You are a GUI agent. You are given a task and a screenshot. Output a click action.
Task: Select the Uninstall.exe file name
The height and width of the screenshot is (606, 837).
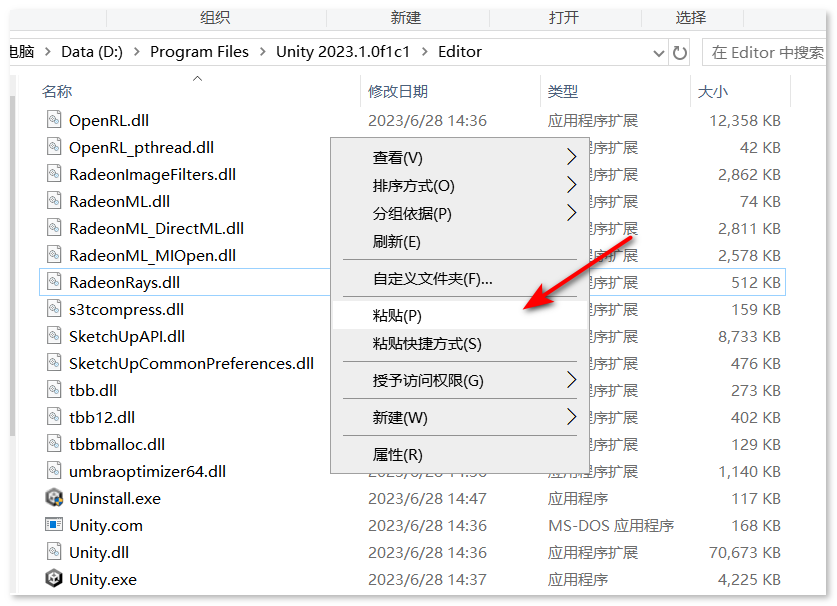[115, 498]
